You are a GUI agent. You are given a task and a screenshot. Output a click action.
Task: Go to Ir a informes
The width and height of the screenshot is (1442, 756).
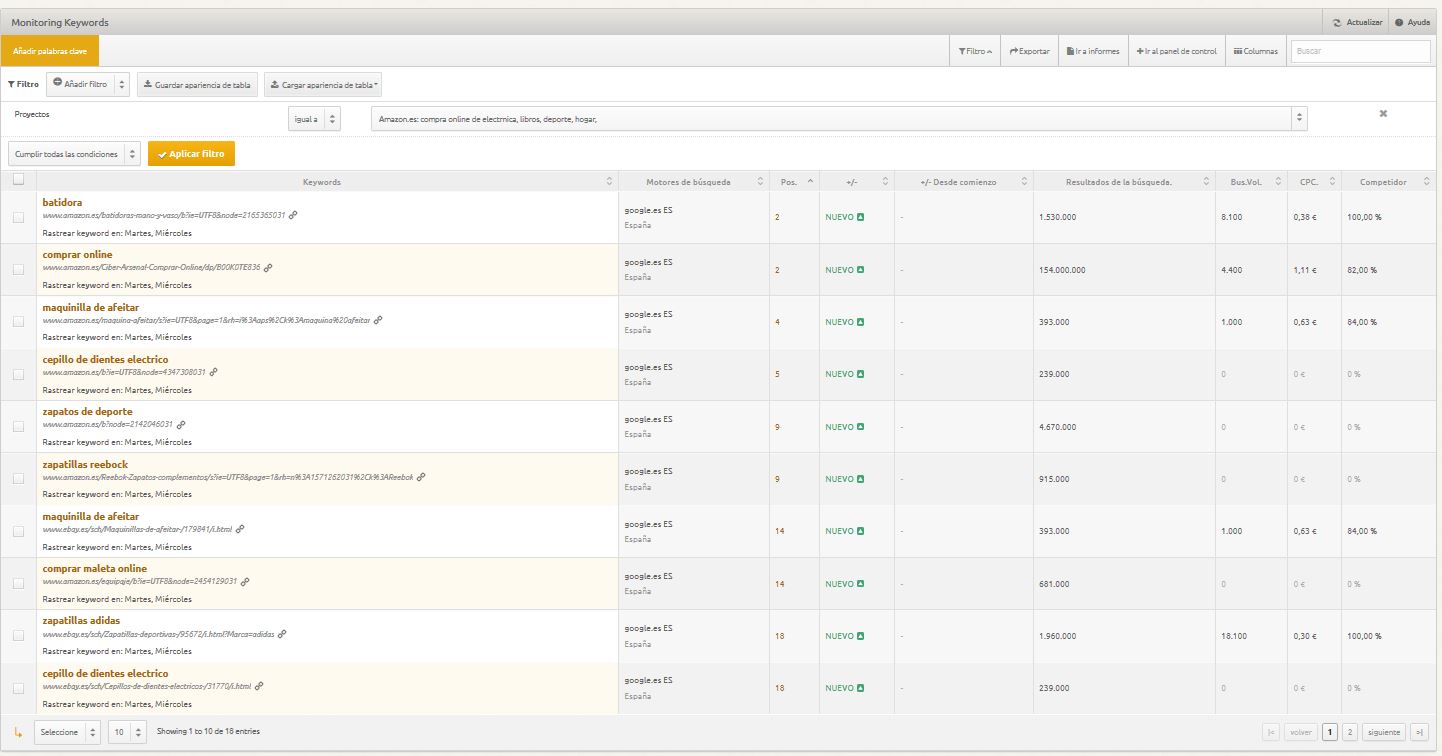coord(1092,51)
